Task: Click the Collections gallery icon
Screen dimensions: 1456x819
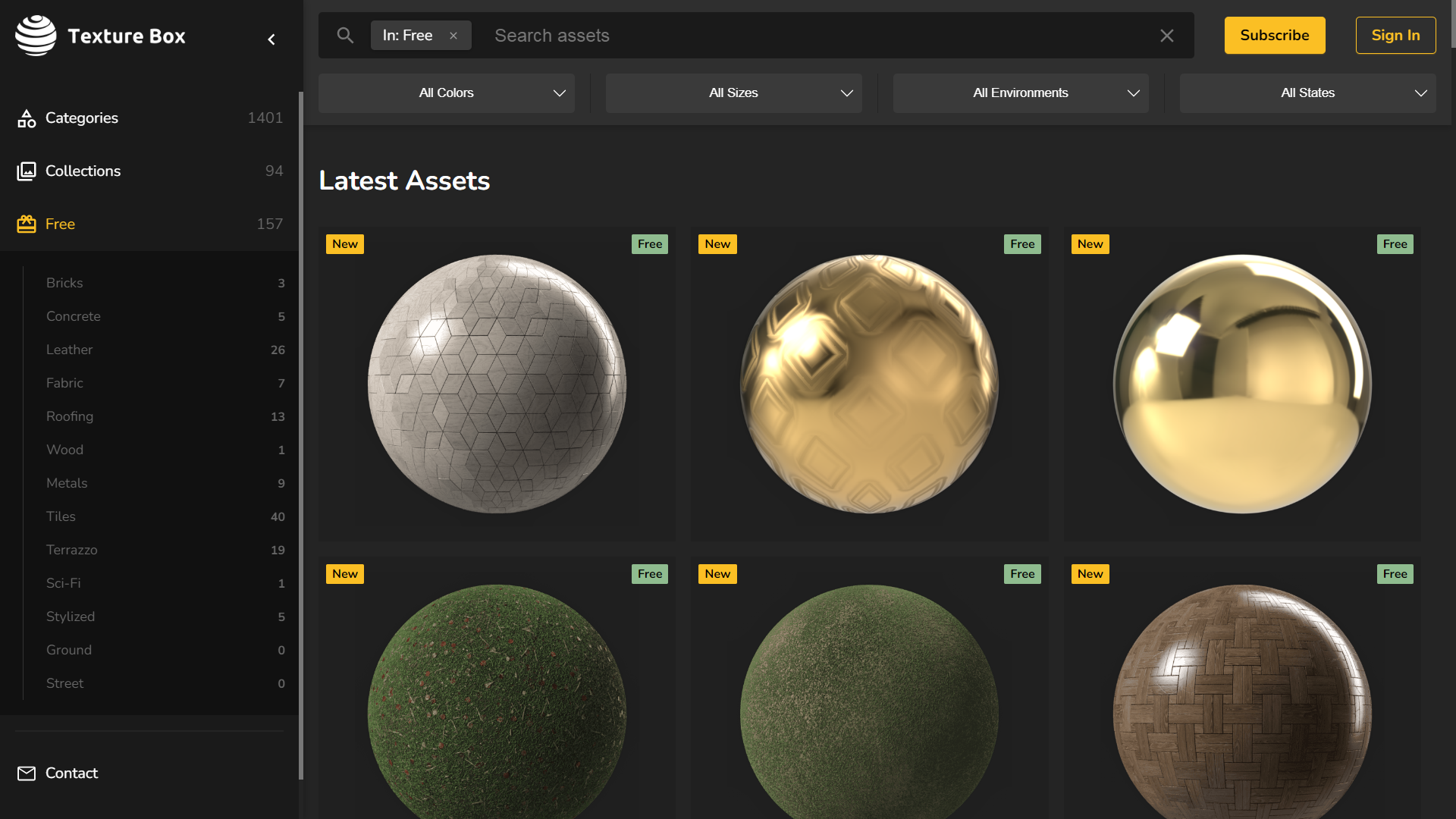Action: pos(27,171)
